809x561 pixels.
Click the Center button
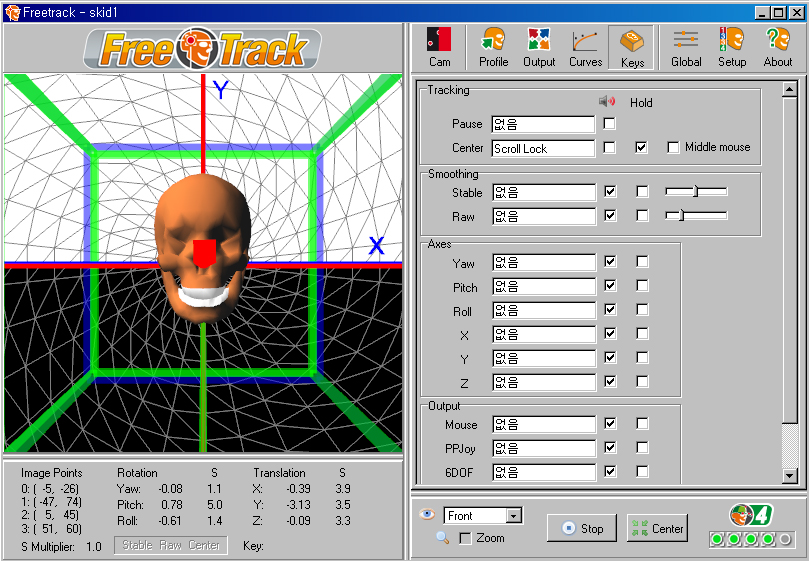(x=657, y=528)
